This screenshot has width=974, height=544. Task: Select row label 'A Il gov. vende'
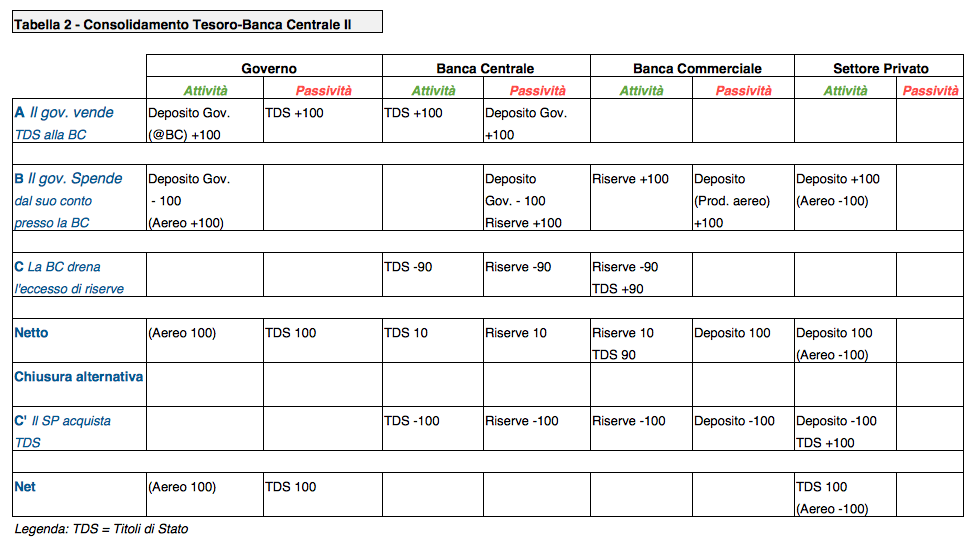click(65, 112)
